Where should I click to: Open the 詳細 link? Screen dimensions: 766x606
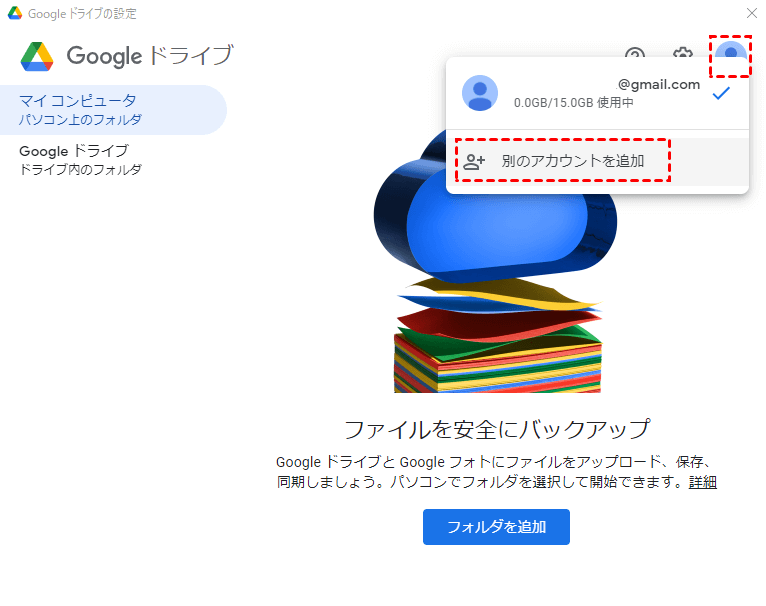[x=702, y=482]
